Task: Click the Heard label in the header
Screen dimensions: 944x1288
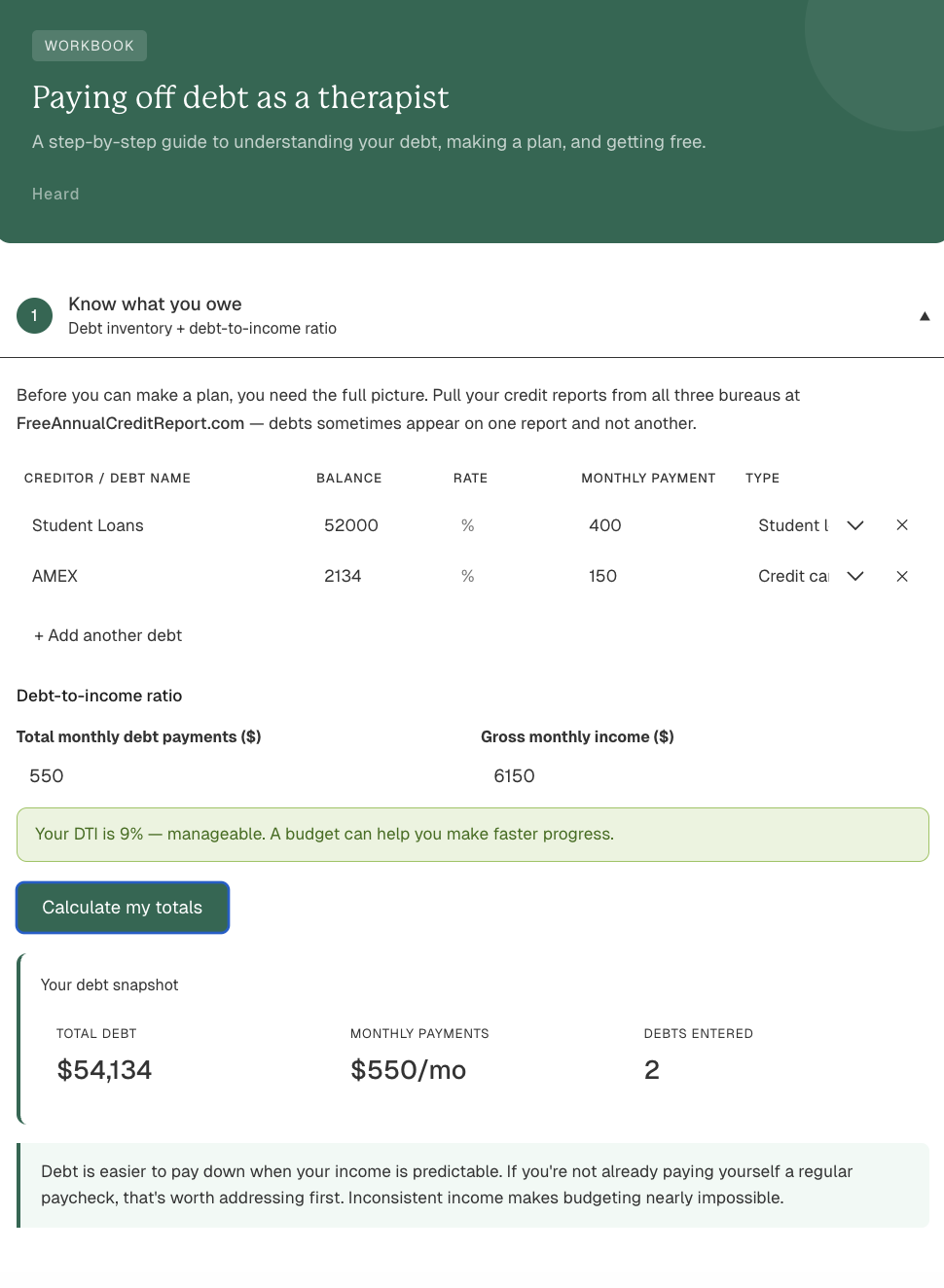Action: tap(55, 194)
